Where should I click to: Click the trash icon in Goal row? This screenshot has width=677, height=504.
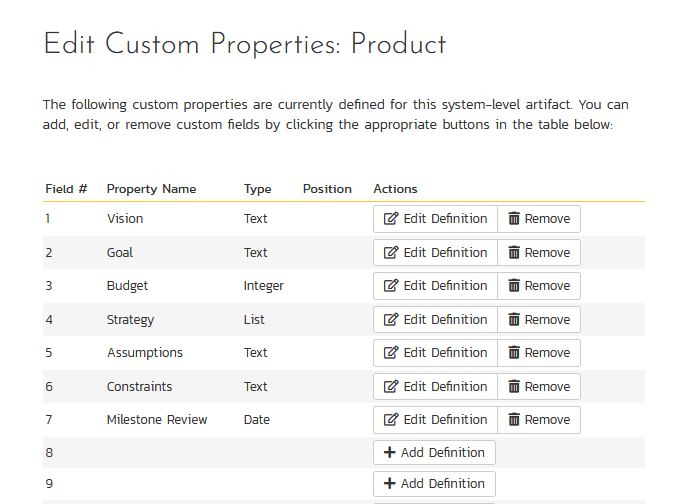pos(514,253)
